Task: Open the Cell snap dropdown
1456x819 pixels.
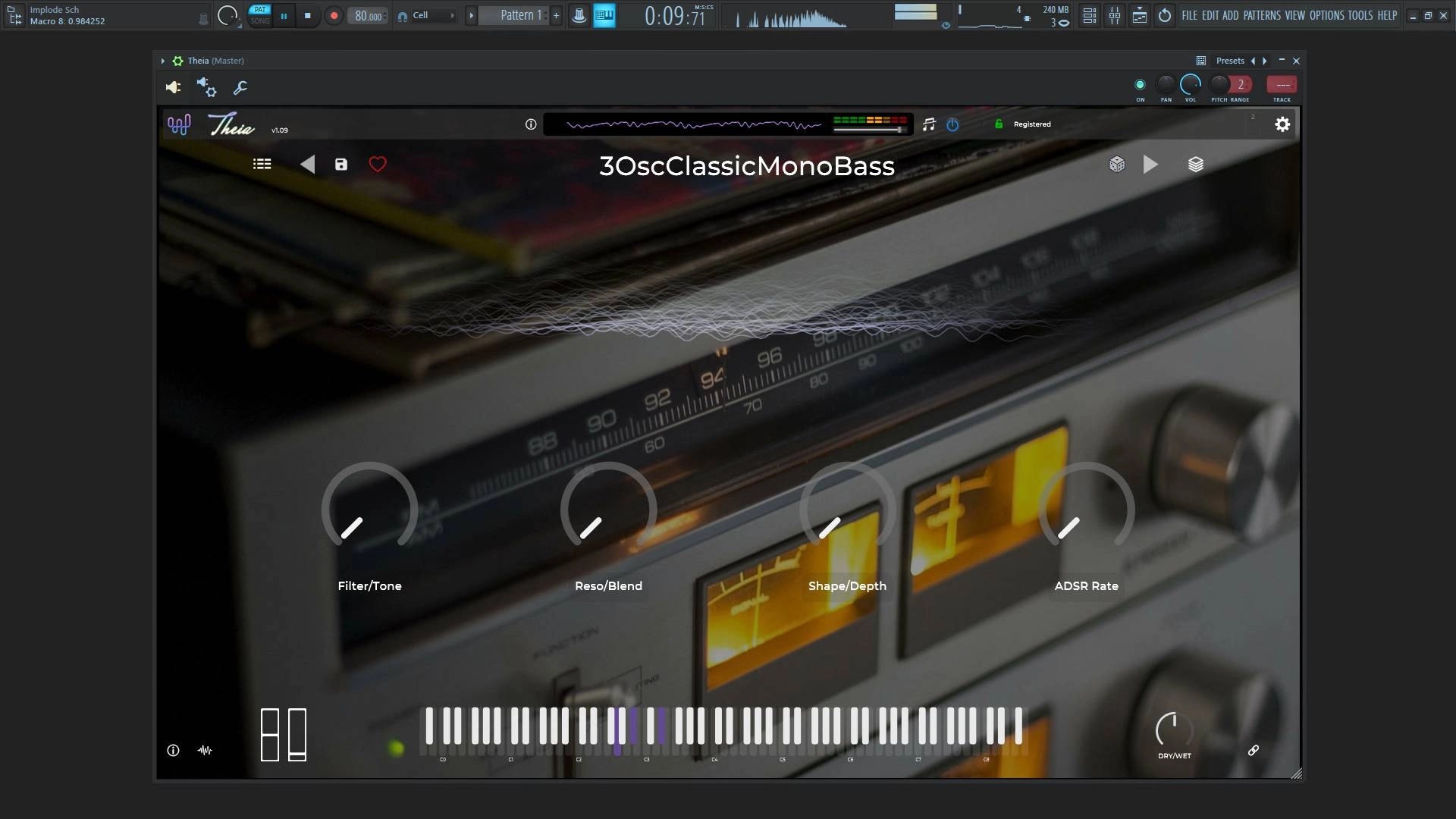Action: coord(433,15)
